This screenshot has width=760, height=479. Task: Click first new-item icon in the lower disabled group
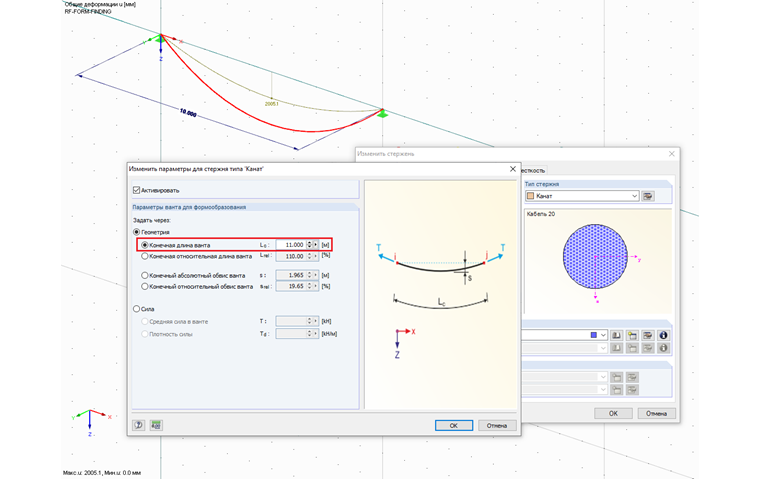617,377
